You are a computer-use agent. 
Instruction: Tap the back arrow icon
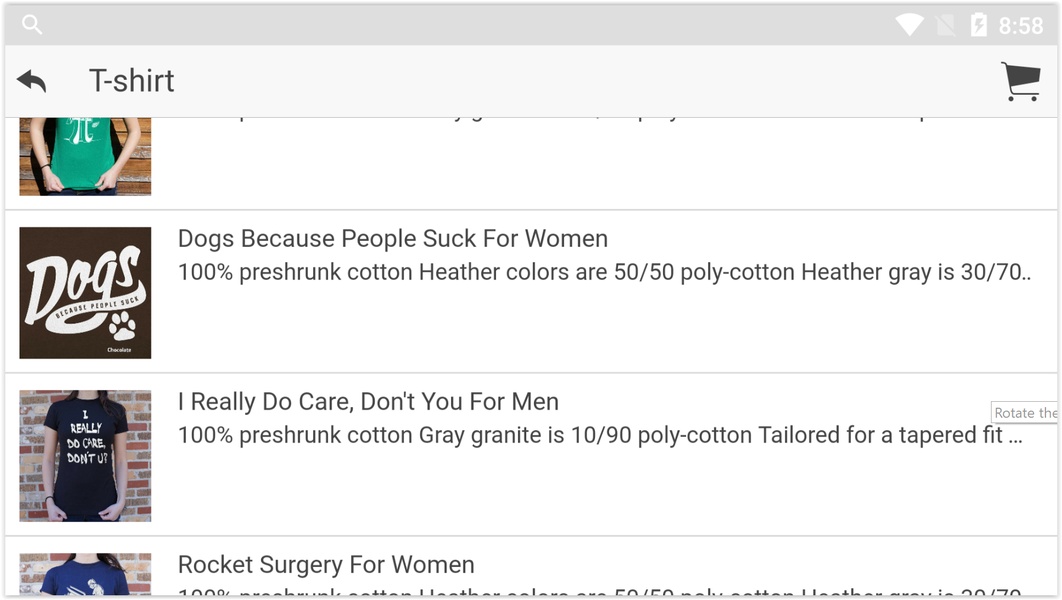(x=32, y=81)
